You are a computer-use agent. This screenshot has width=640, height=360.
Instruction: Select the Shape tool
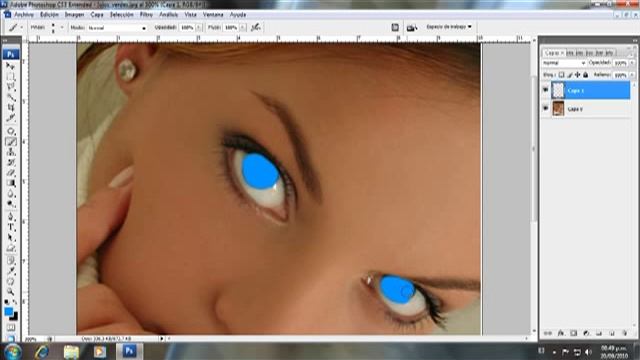[11, 249]
